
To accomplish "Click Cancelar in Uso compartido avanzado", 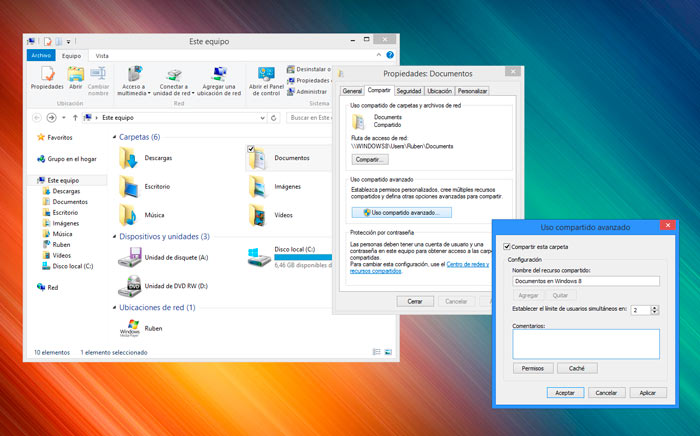I will [x=606, y=393].
